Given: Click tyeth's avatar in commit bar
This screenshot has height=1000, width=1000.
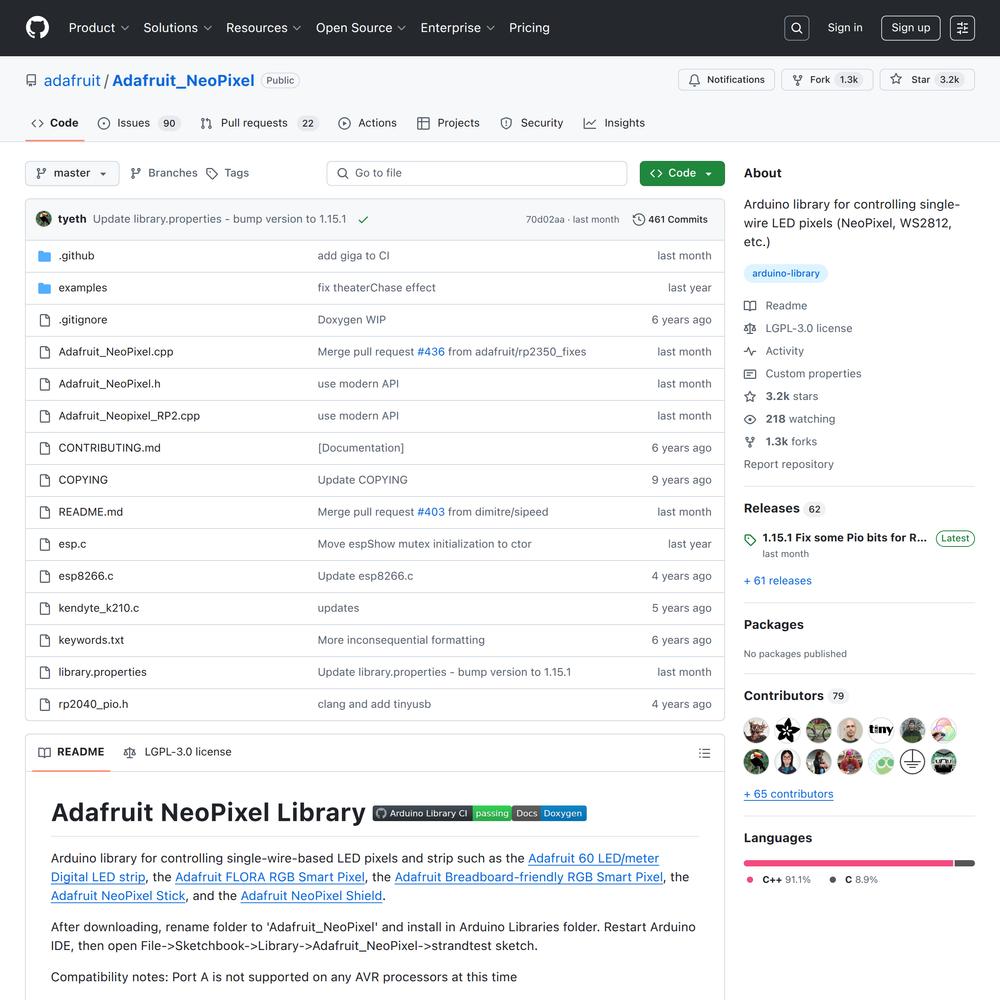Looking at the screenshot, I should [x=44, y=219].
